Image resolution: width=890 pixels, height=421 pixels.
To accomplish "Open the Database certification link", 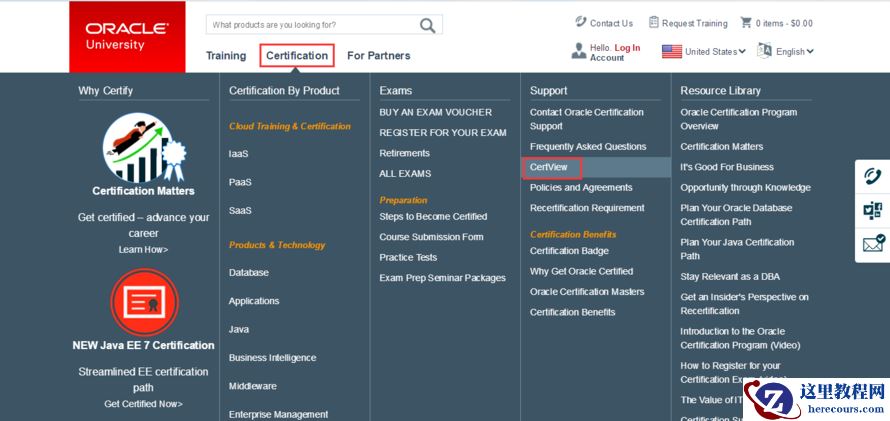I will 248,272.
